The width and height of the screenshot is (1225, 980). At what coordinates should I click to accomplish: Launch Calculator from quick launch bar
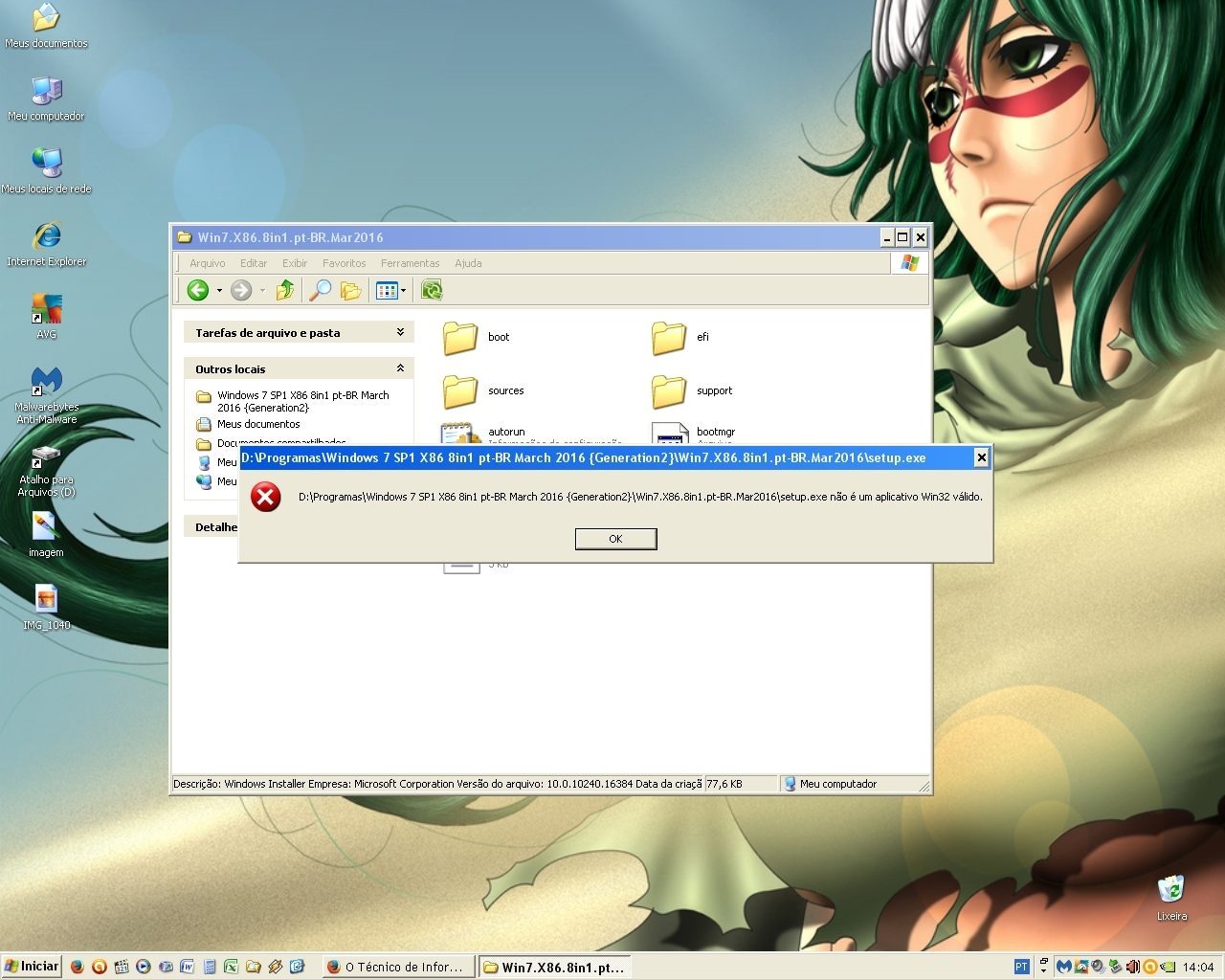click(210, 967)
